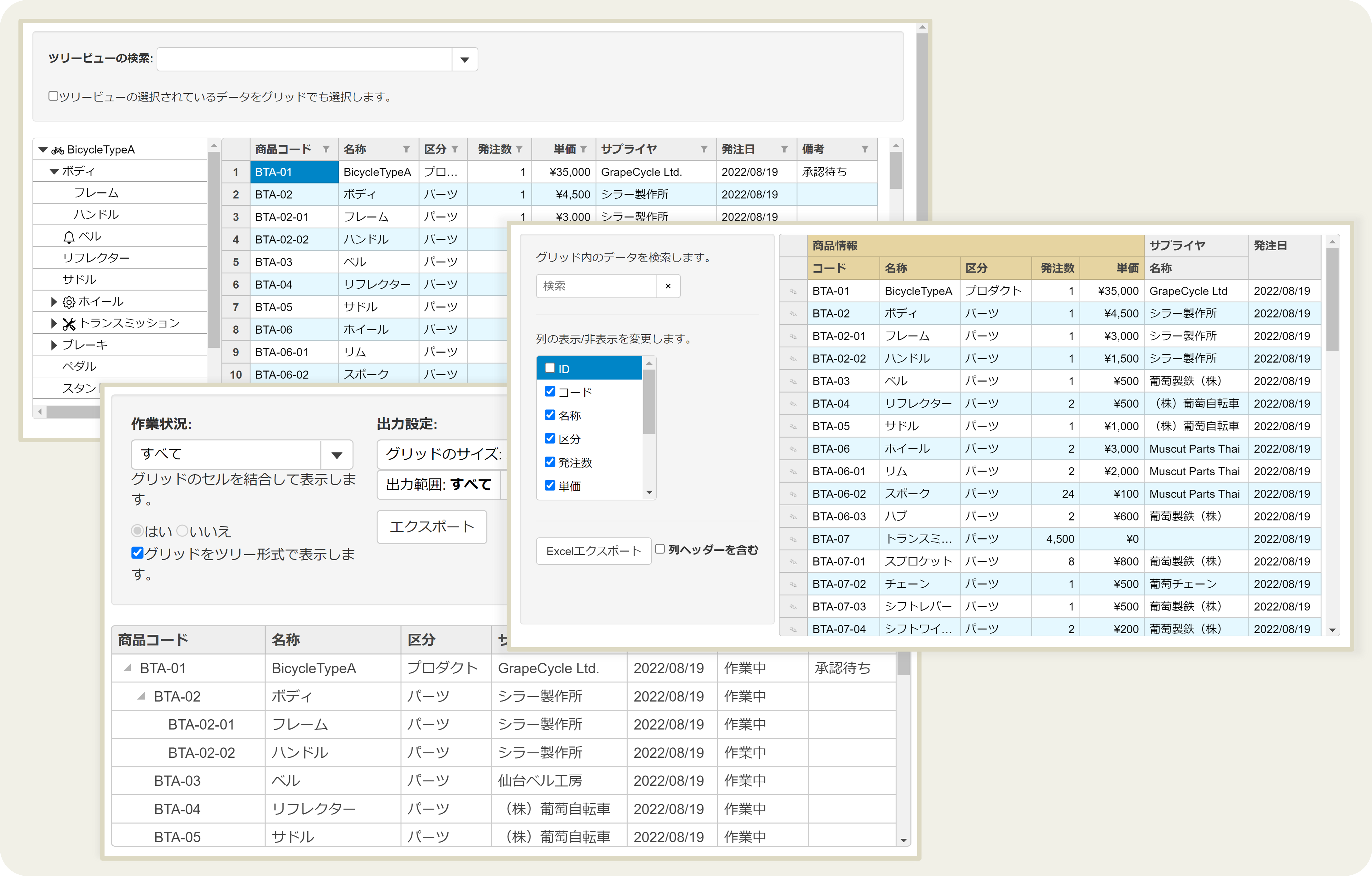Click the bicycle icon next to BicycleTypeA
The image size is (1372, 876).
(x=57, y=150)
